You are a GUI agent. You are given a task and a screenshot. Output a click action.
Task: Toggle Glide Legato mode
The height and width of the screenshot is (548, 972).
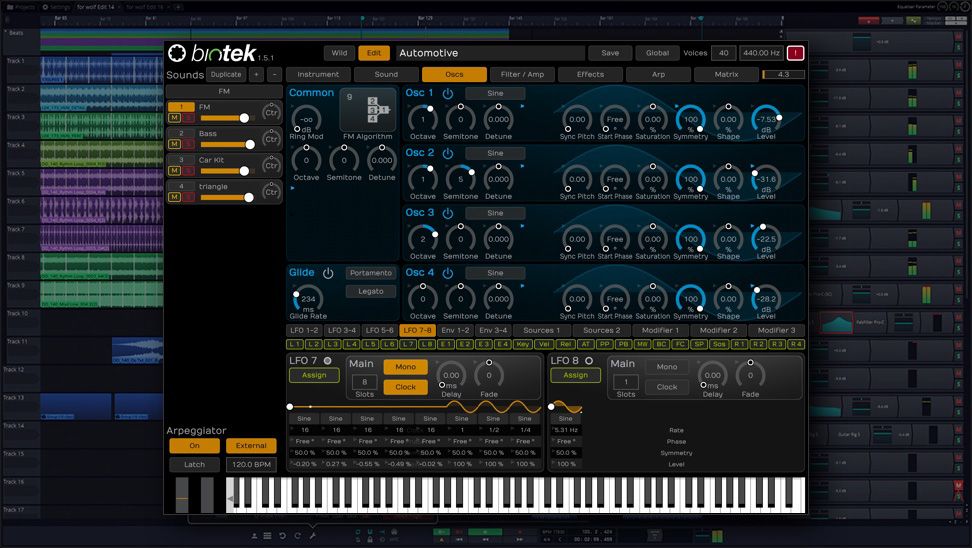(371, 291)
